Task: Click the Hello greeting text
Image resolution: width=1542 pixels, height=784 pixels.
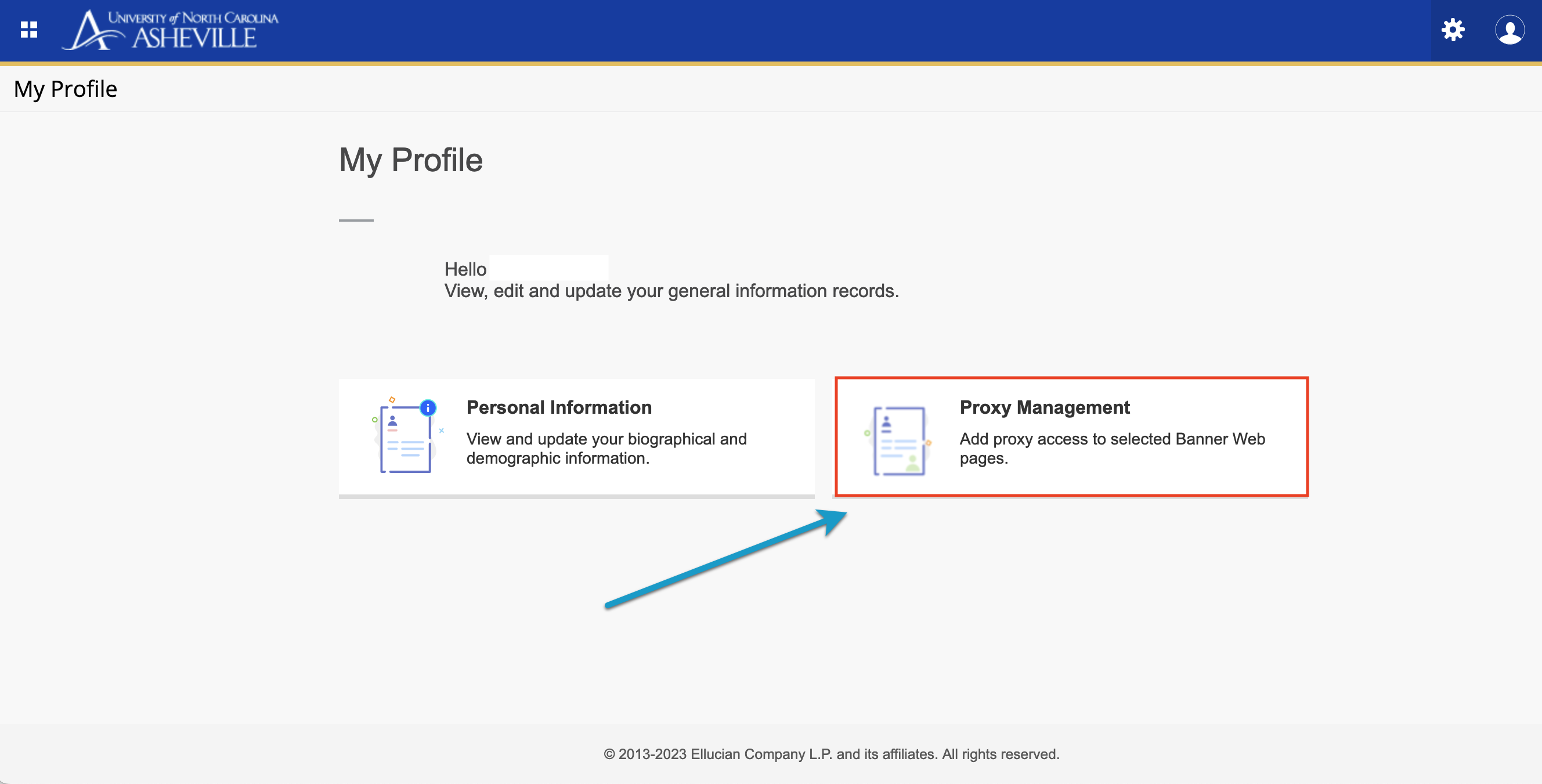Action: pyautogui.click(x=465, y=269)
